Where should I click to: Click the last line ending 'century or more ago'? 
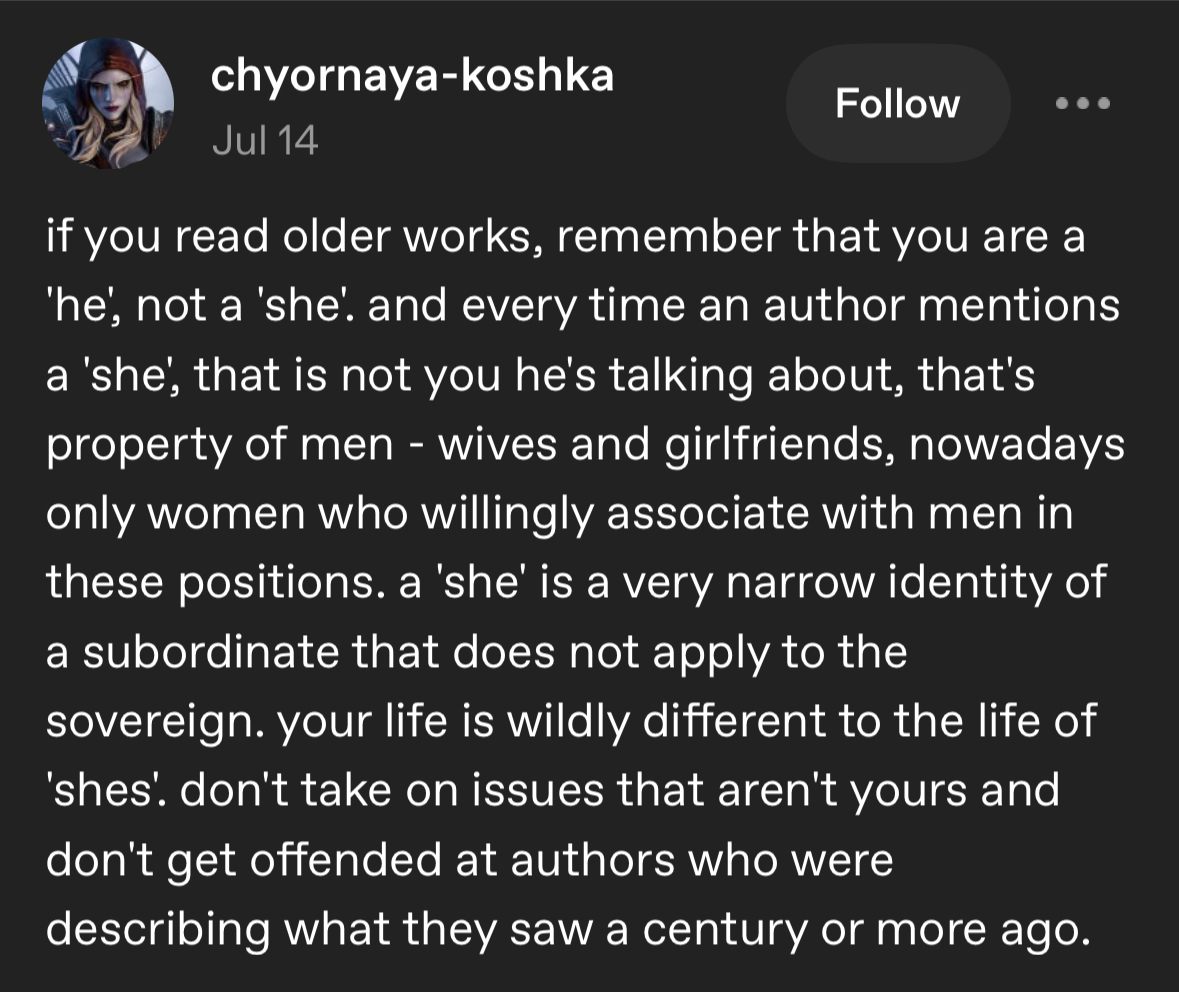tap(568, 930)
